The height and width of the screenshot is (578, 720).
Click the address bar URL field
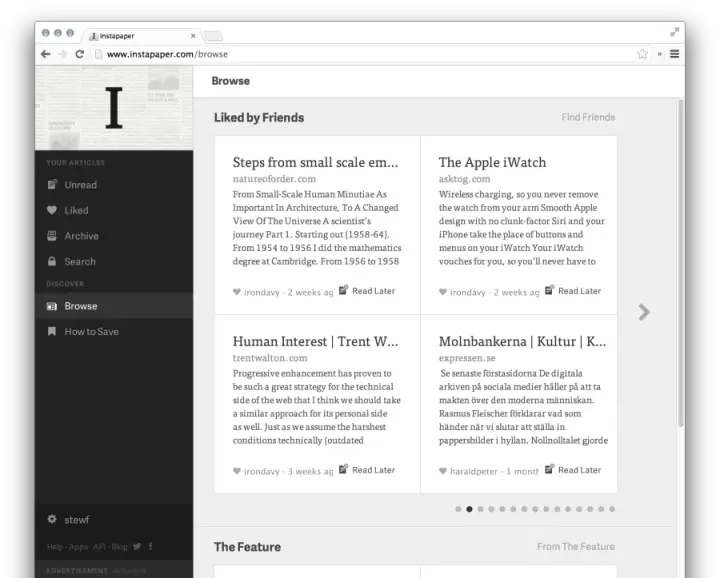click(363, 54)
